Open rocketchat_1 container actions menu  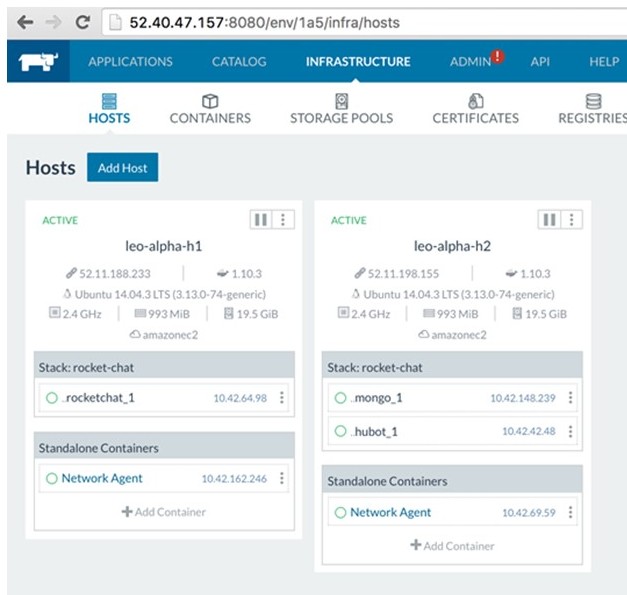[281, 398]
